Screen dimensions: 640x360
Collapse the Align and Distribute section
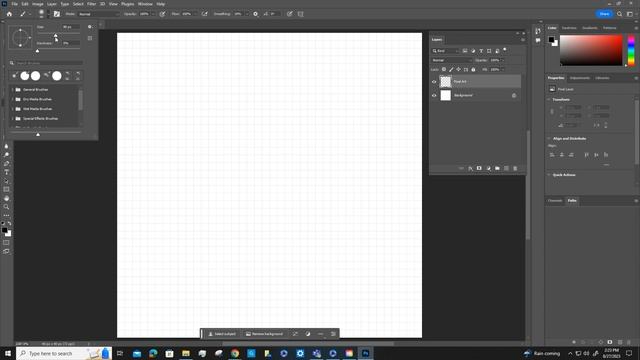(x=549, y=138)
